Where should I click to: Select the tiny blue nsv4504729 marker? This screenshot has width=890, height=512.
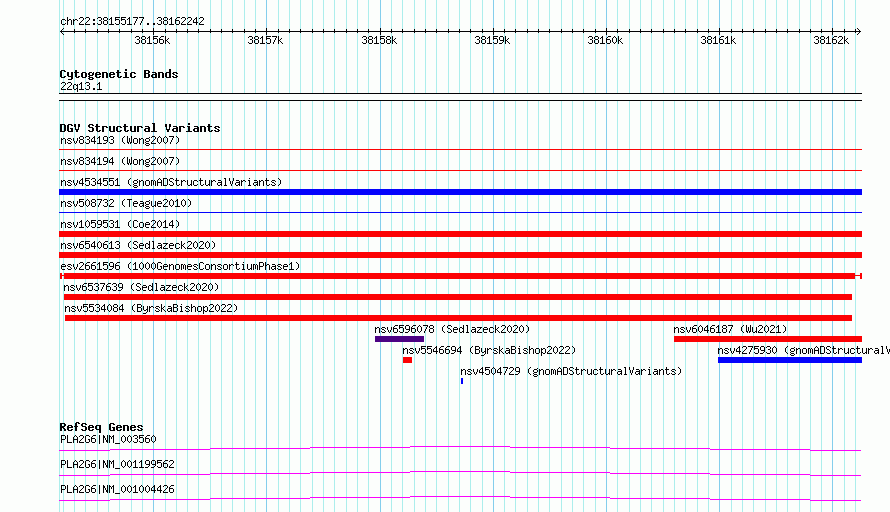tap(462, 381)
